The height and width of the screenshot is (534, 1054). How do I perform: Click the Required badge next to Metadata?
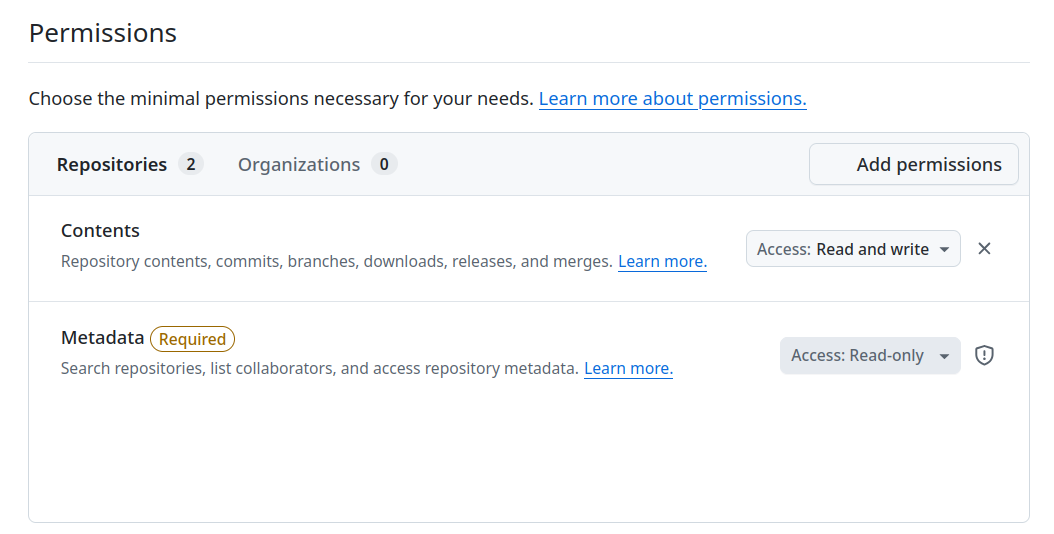[192, 339]
